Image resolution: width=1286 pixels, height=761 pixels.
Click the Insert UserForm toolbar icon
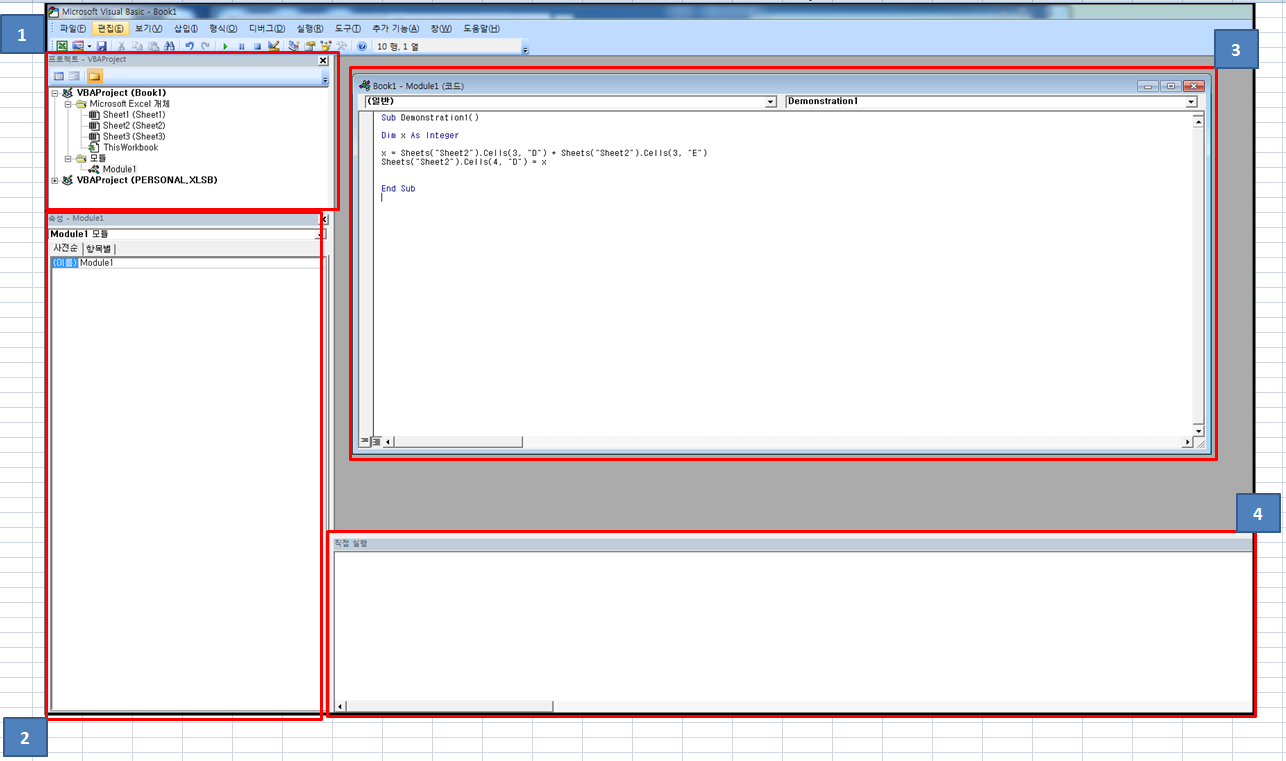(x=78, y=46)
